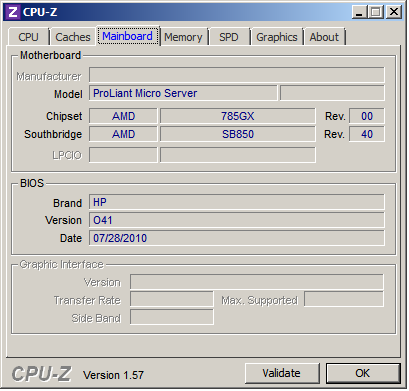Click the empty Manufacturer field
The height and width of the screenshot is (391, 409).
[x=237, y=75]
